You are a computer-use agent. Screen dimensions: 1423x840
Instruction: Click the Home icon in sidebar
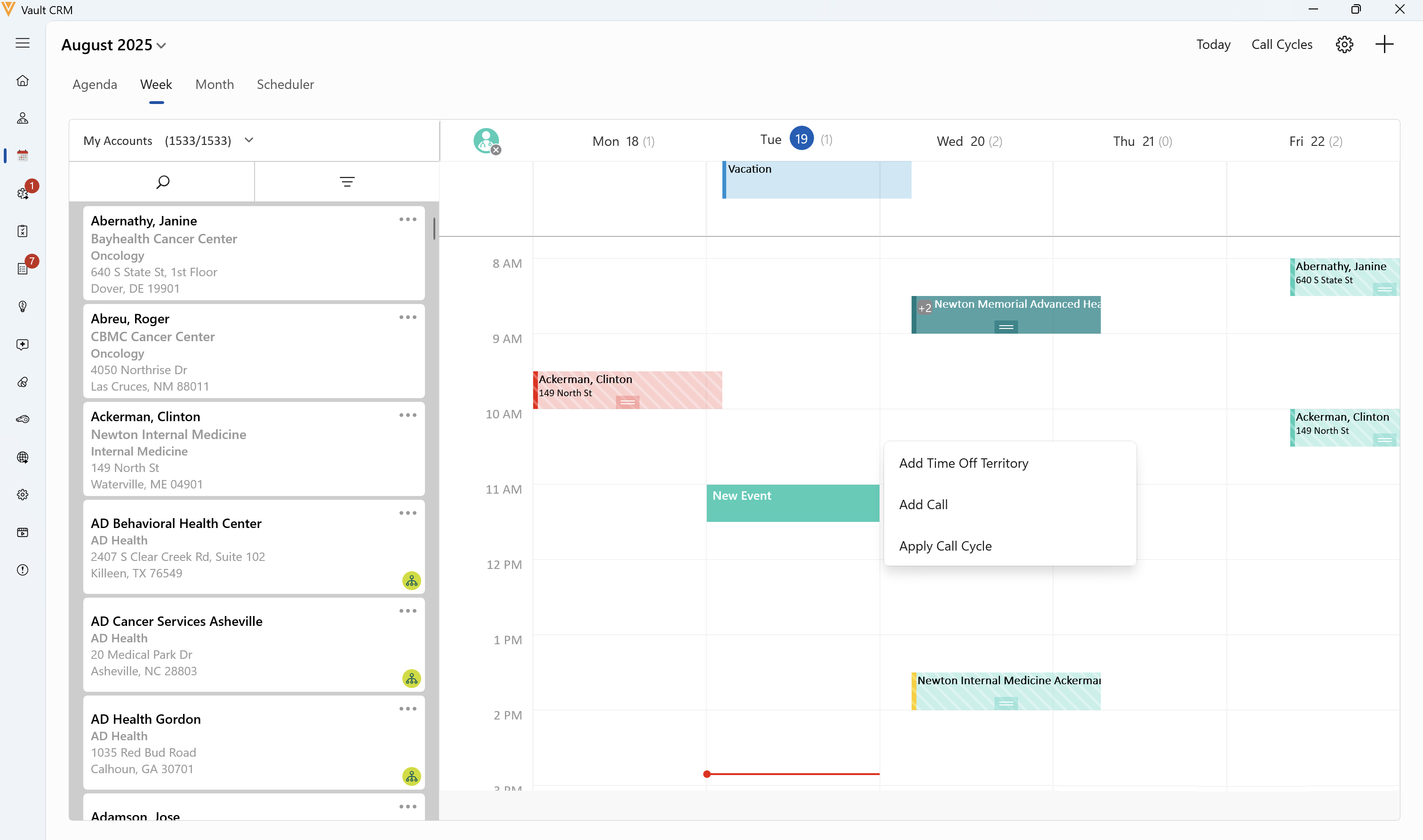(x=23, y=81)
